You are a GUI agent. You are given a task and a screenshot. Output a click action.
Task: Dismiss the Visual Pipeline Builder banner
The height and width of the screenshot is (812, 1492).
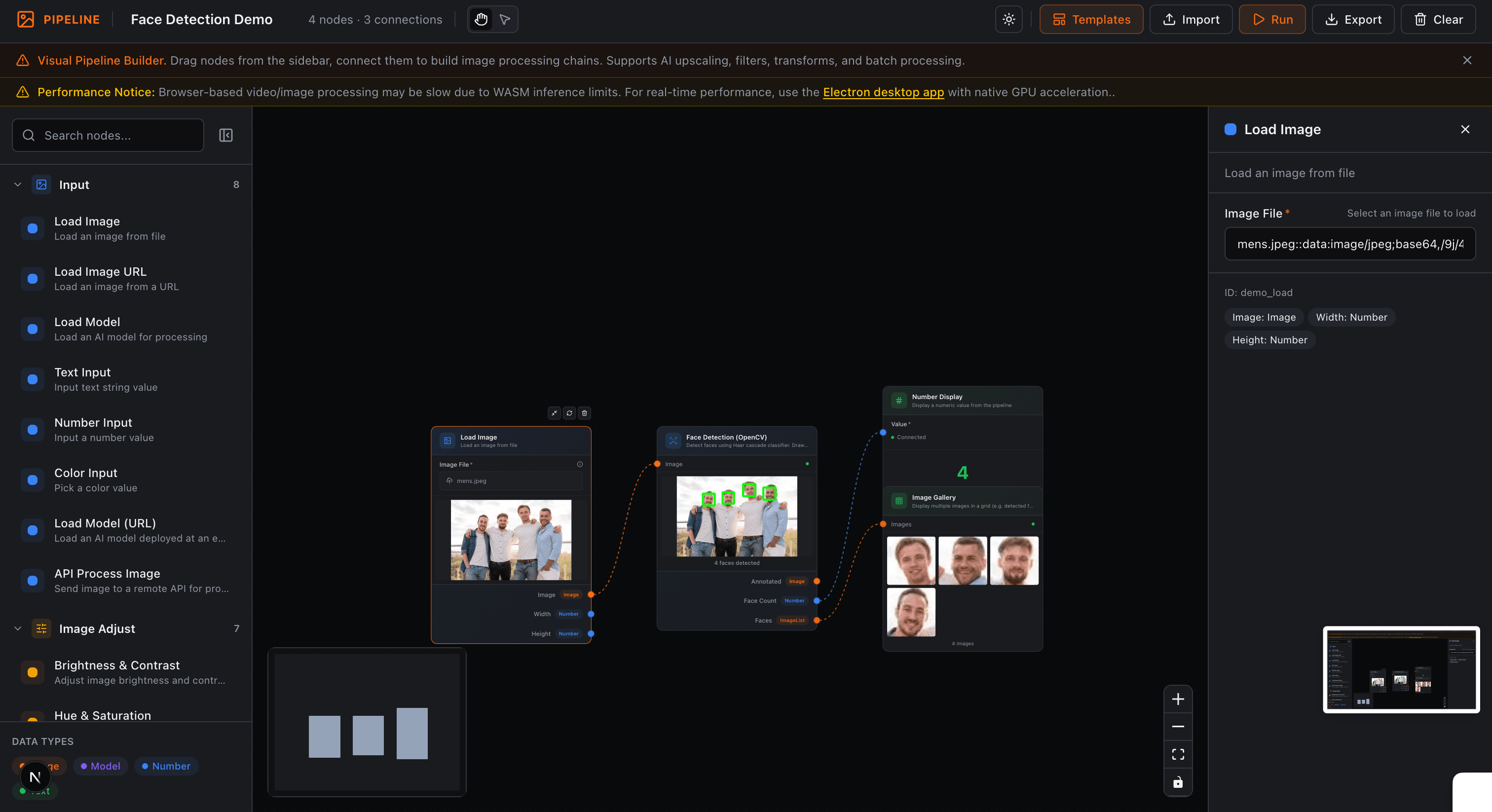tap(1467, 60)
